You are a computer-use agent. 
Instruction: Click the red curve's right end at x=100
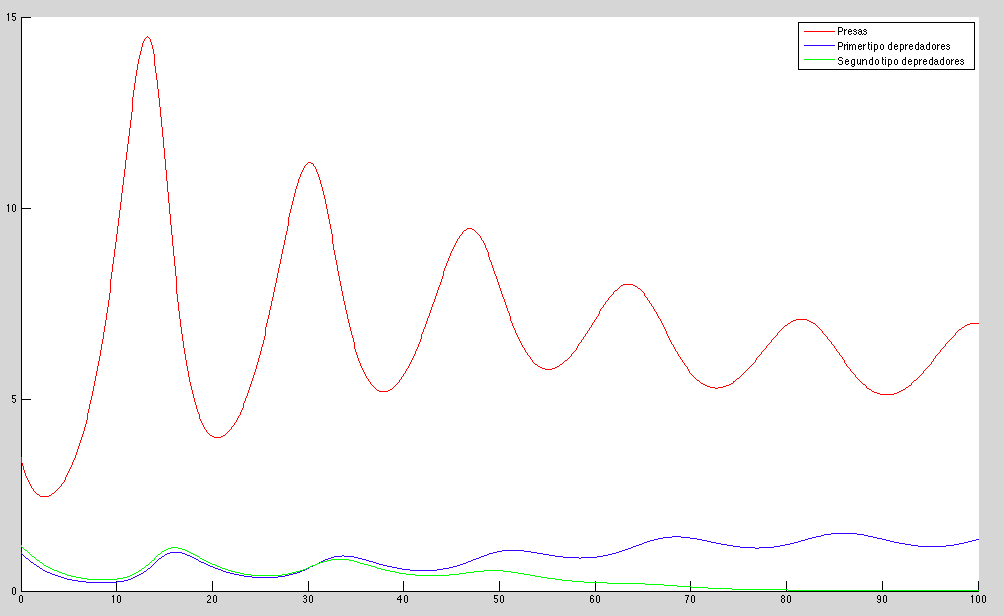[977, 323]
